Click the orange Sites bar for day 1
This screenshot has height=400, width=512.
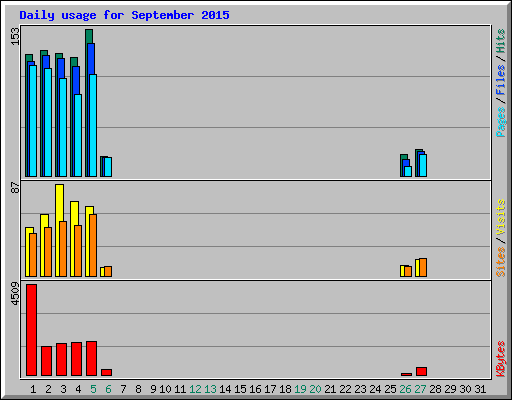tap(33, 255)
